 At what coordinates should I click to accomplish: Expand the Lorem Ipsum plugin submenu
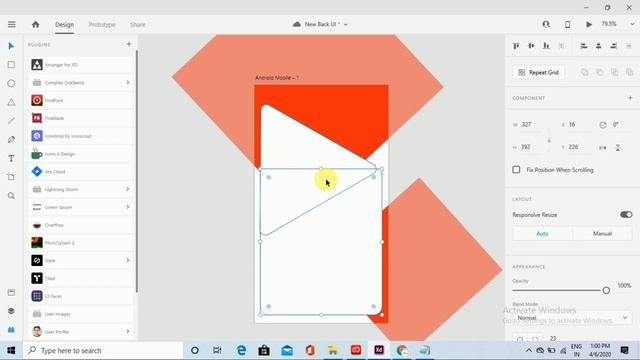tap(128, 207)
